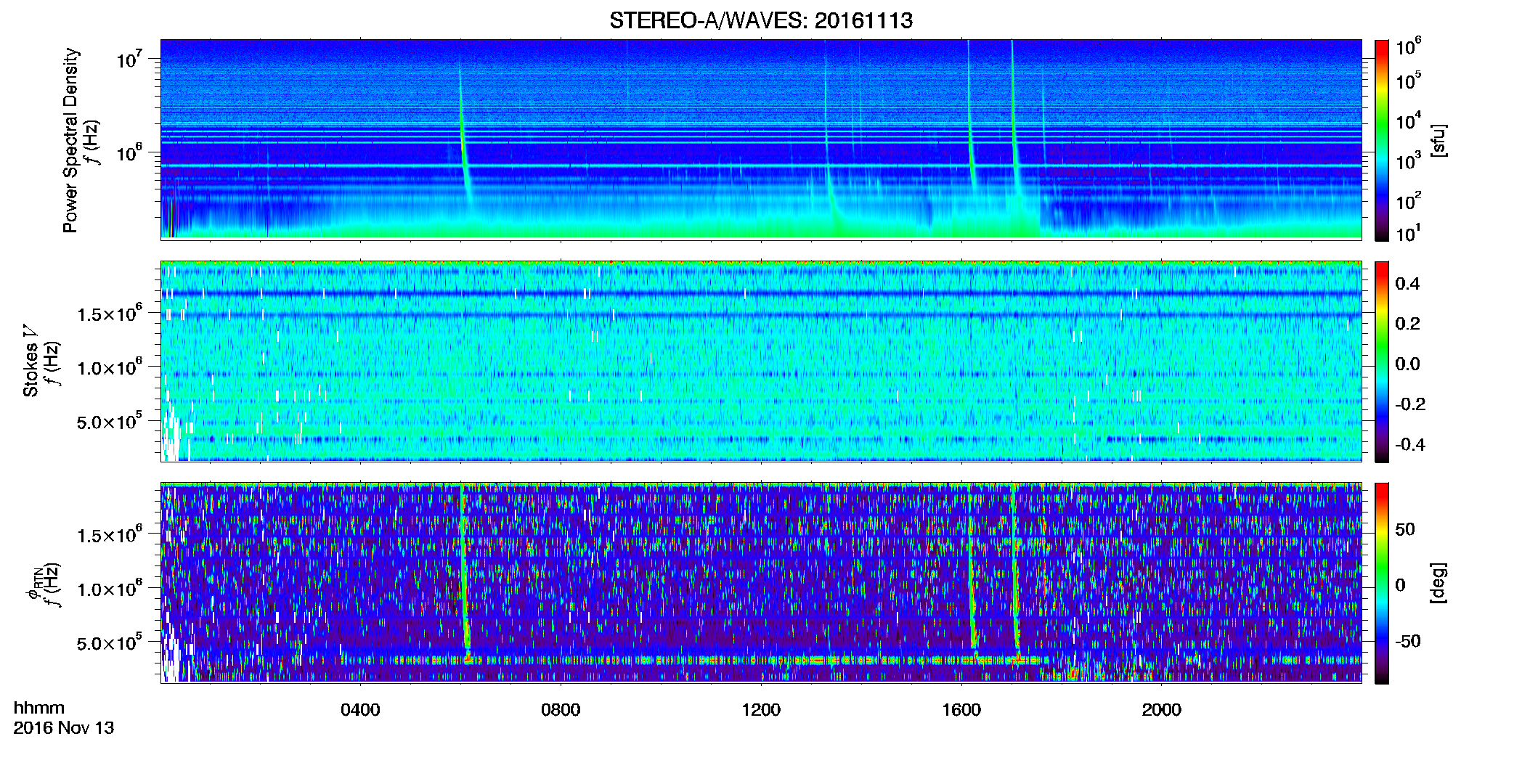The height and width of the screenshot is (784, 1522).
Task: Click the sfu rainbow color bar
Action: pos(1381,139)
